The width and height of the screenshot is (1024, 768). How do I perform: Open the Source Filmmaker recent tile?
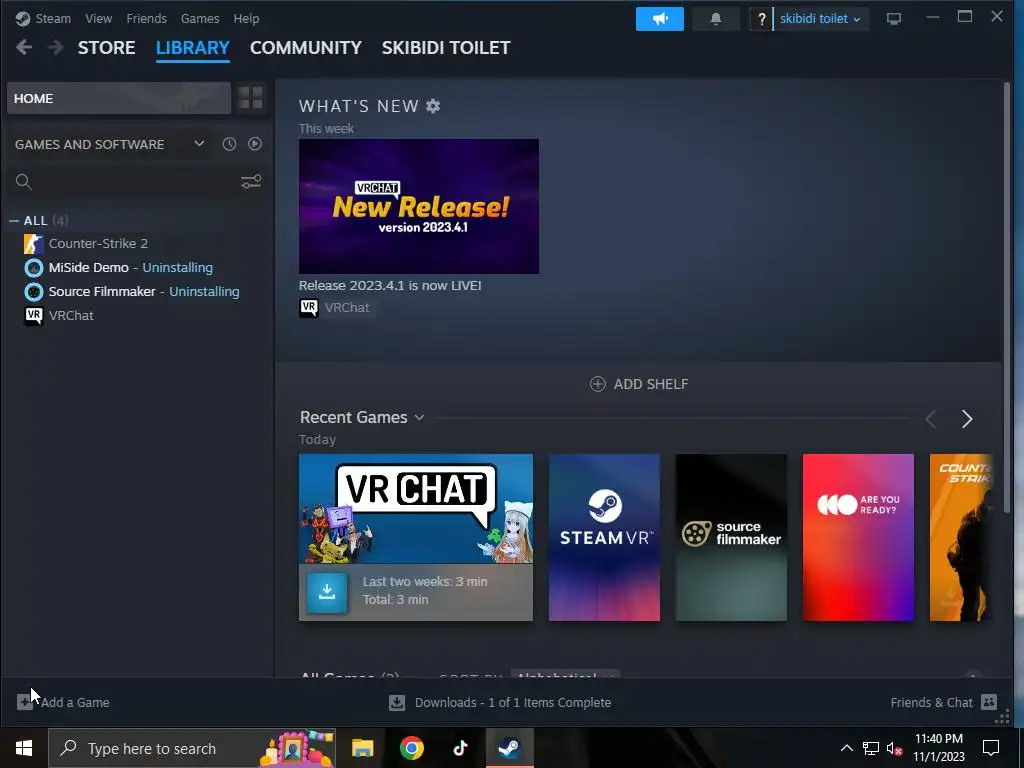coord(731,537)
